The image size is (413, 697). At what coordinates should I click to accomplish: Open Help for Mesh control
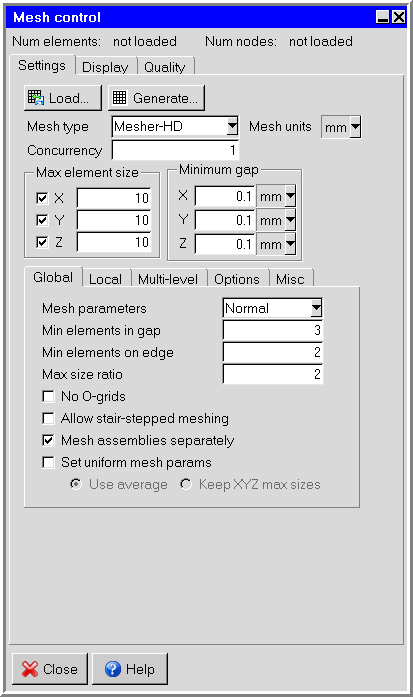coord(130,669)
